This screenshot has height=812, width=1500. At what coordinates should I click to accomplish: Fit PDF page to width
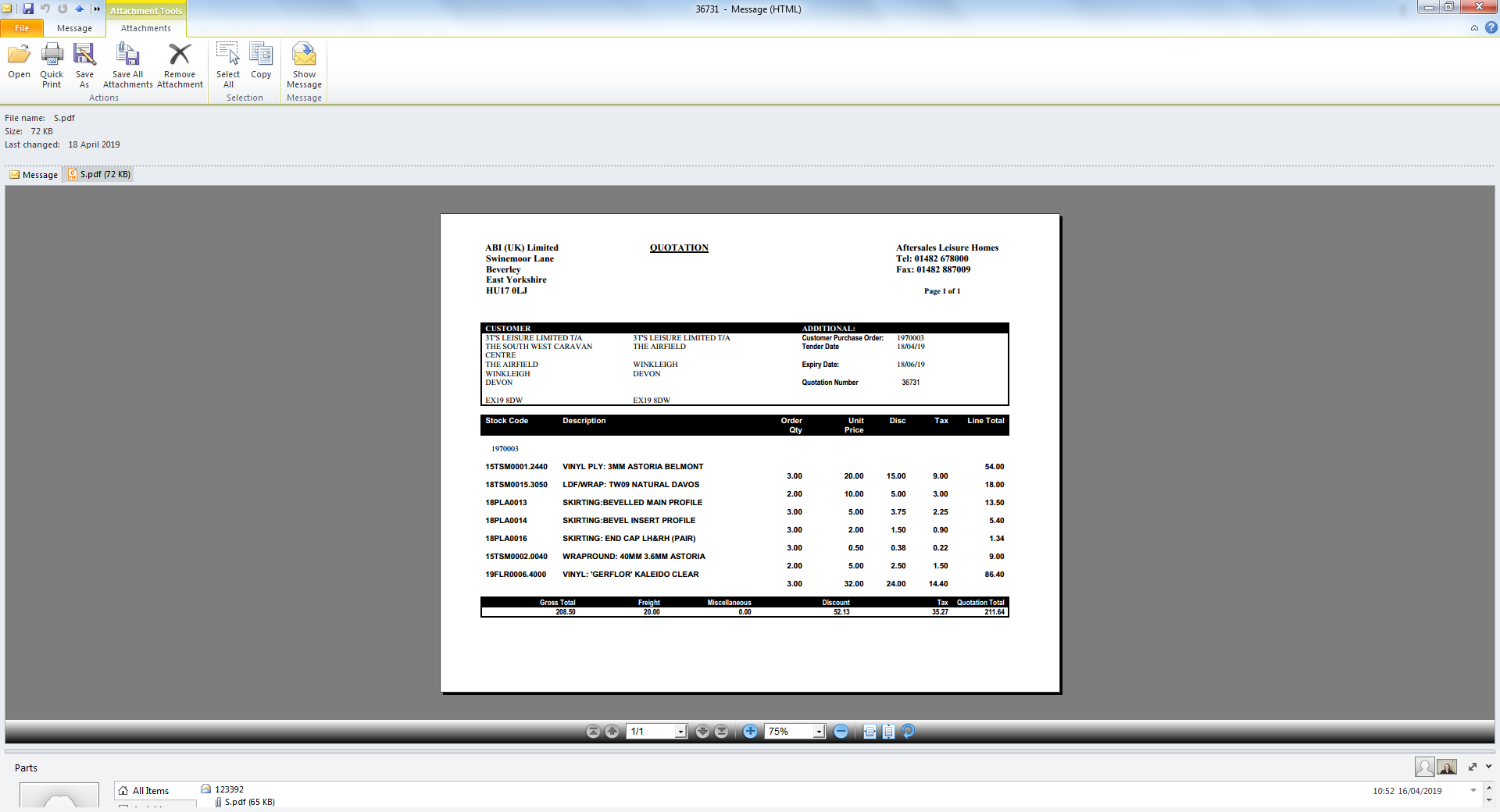tap(870, 732)
